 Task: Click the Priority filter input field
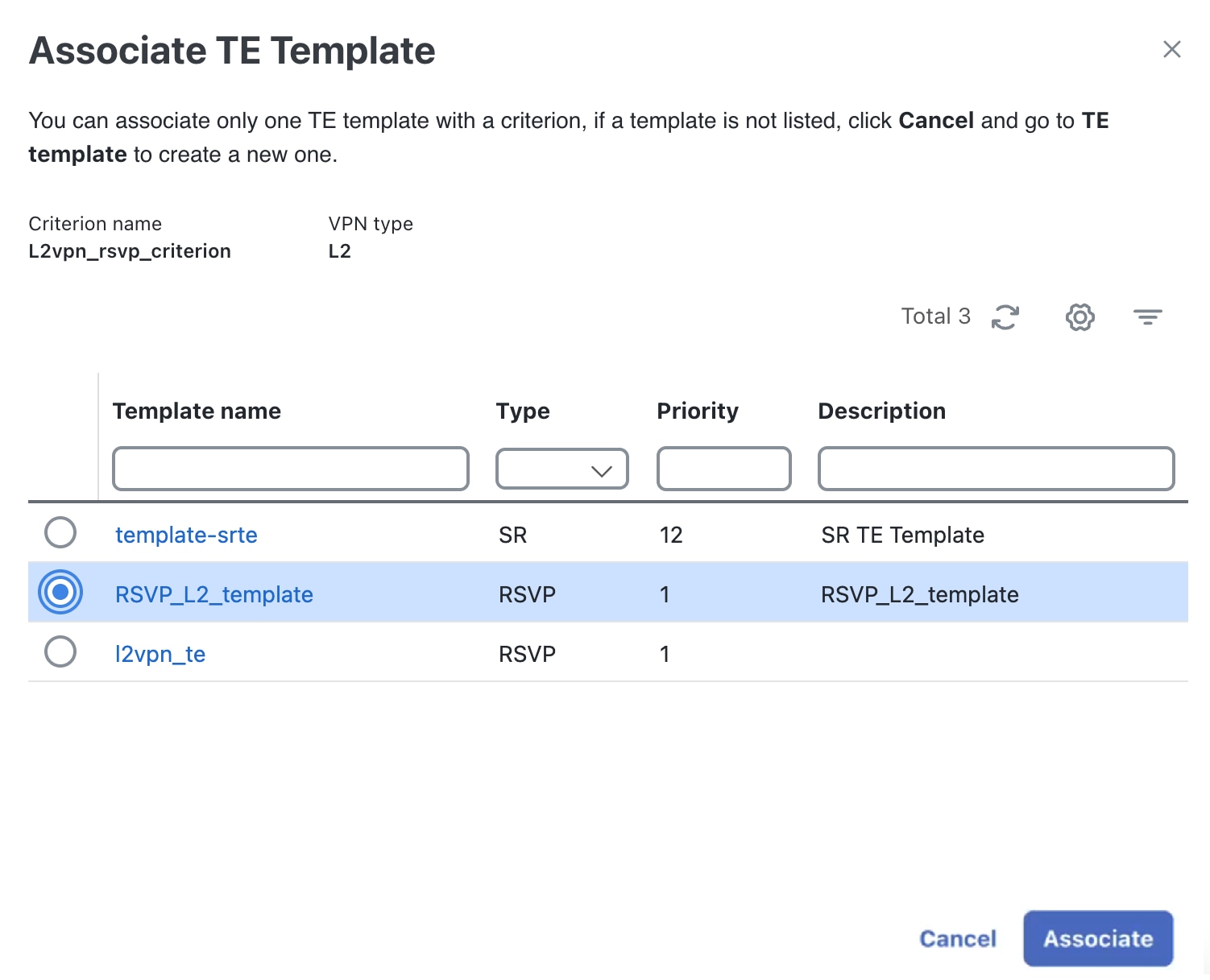click(x=723, y=468)
